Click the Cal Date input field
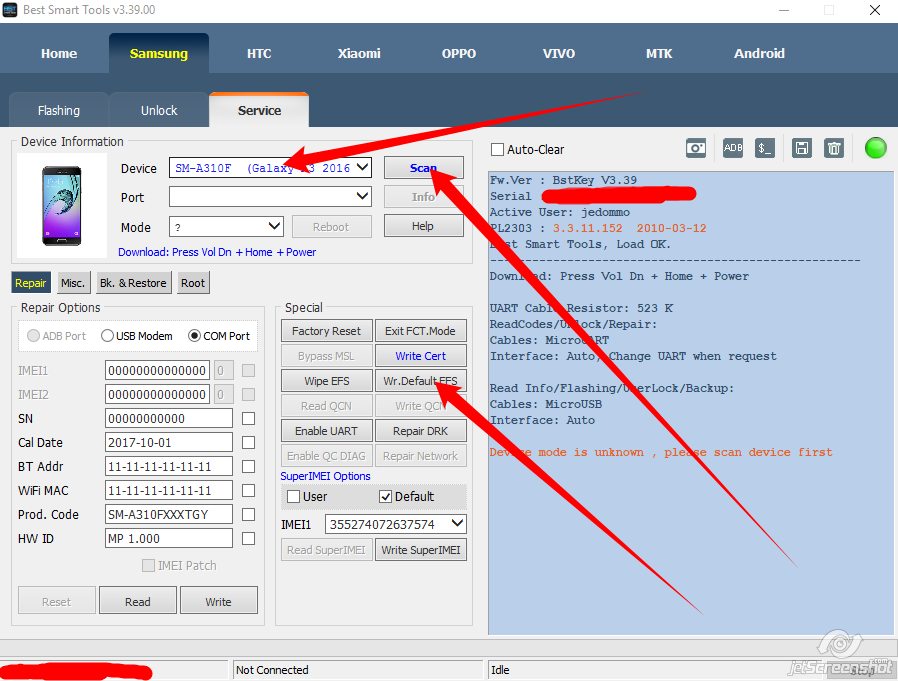Screen dimensions: 898x681 coord(169,443)
